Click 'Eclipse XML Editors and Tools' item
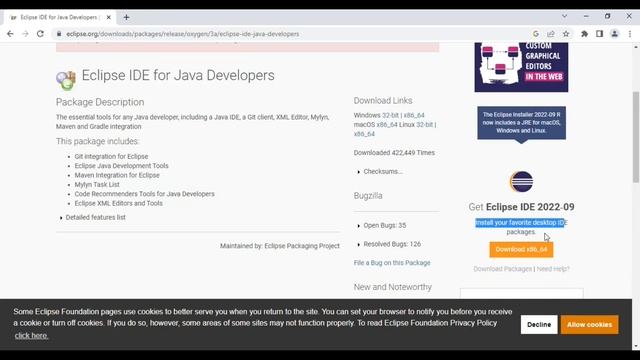 (118, 203)
